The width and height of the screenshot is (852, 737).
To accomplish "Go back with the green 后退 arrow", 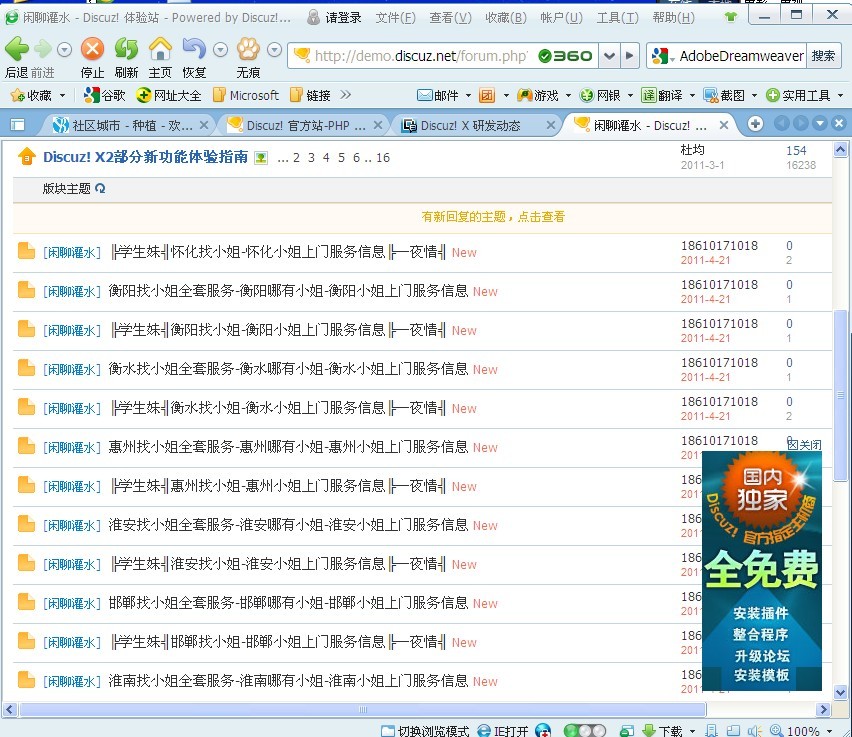I will pyautogui.click(x=17, y=49).
